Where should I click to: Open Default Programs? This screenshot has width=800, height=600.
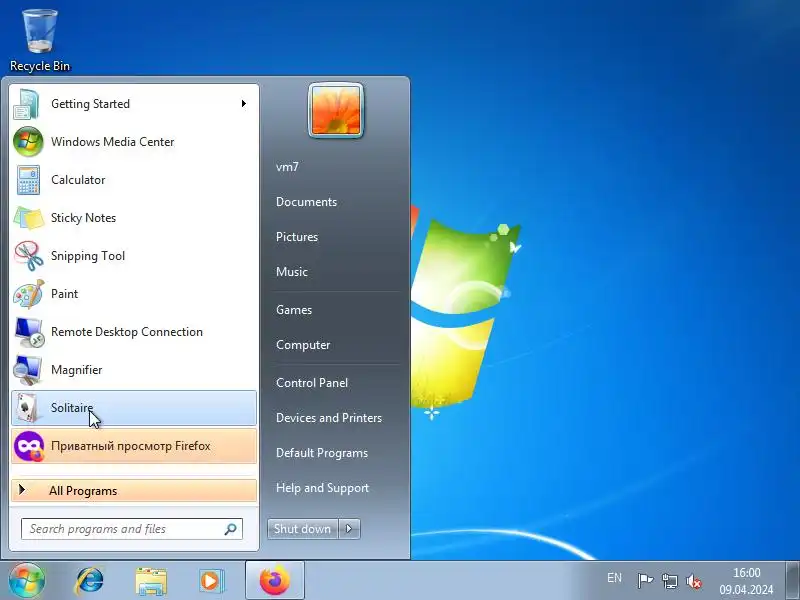[321, 453]
